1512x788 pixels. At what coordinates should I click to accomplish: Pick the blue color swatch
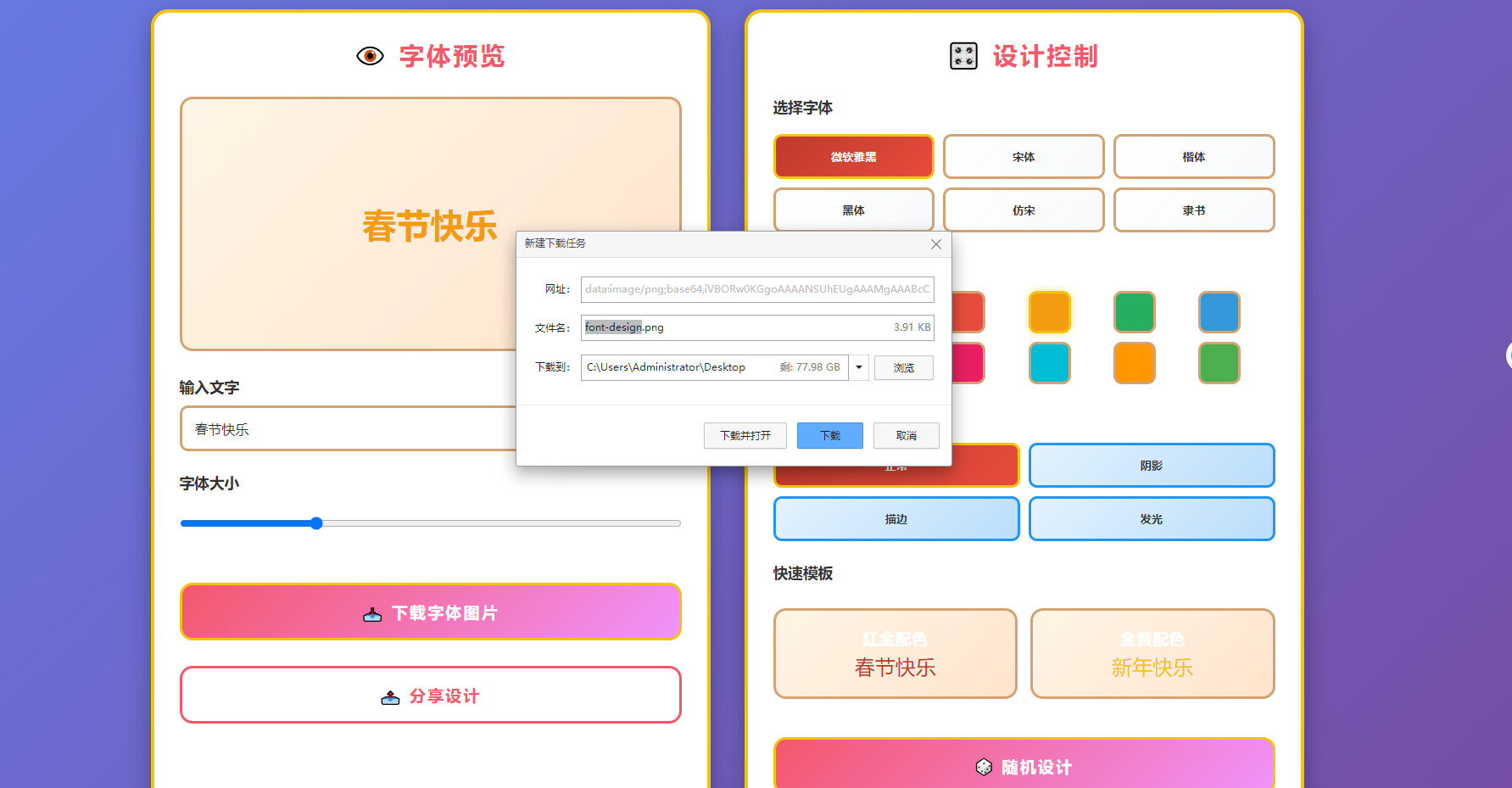pos(1219,312)
